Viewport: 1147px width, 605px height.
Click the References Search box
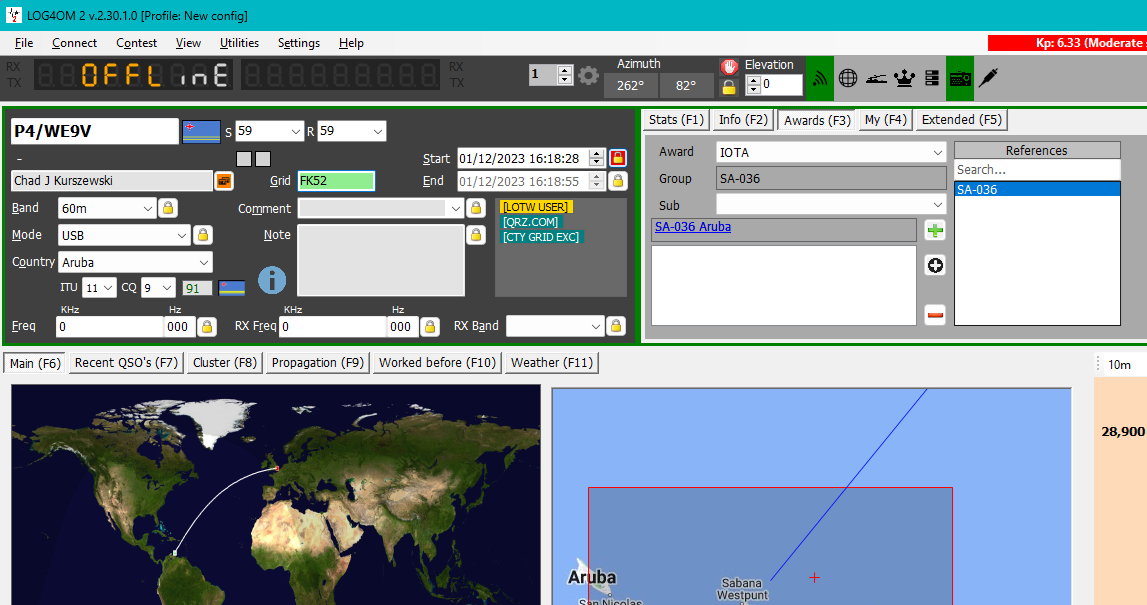pyautogui.click(x=1037, y=170)
